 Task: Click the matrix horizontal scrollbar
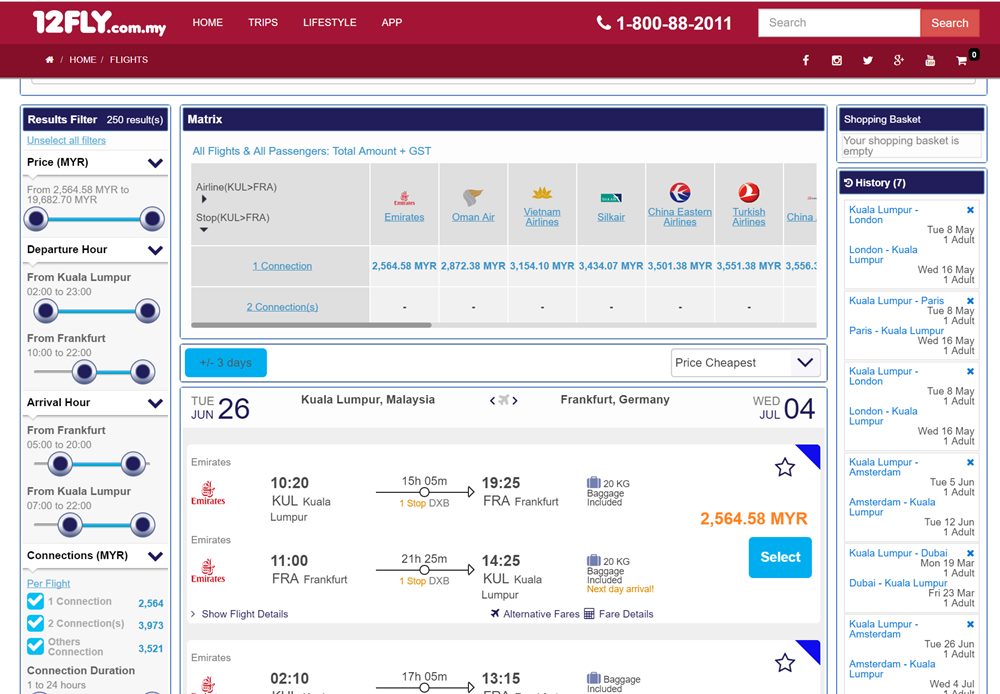[311, 325]
